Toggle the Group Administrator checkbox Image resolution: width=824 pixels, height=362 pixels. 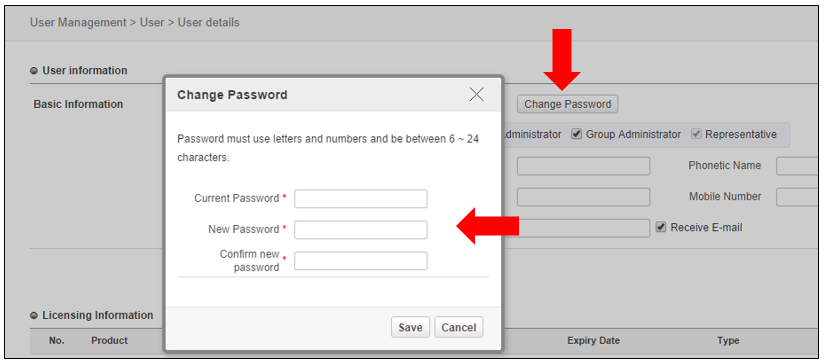[576, 134]
